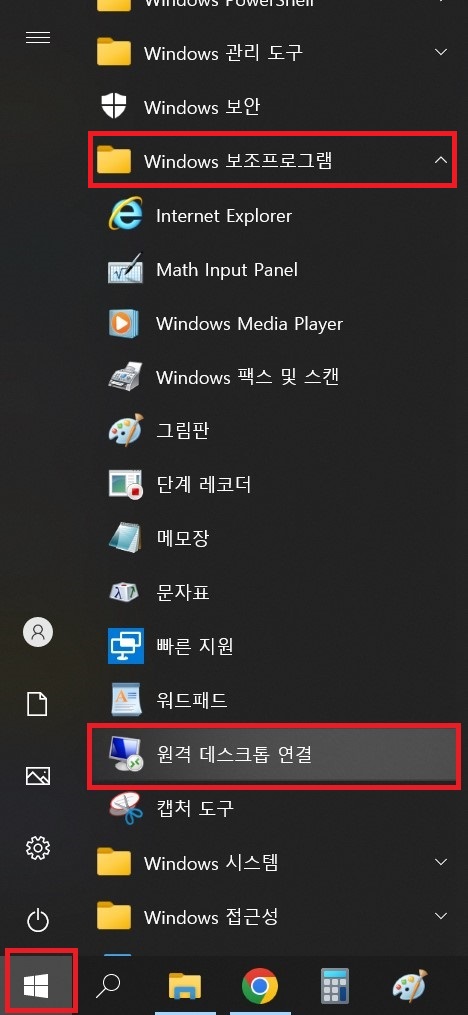The width and height of the screenshot is (468, 1015).
Task: Click the Math Input Panel text
Action: point(227,269)
